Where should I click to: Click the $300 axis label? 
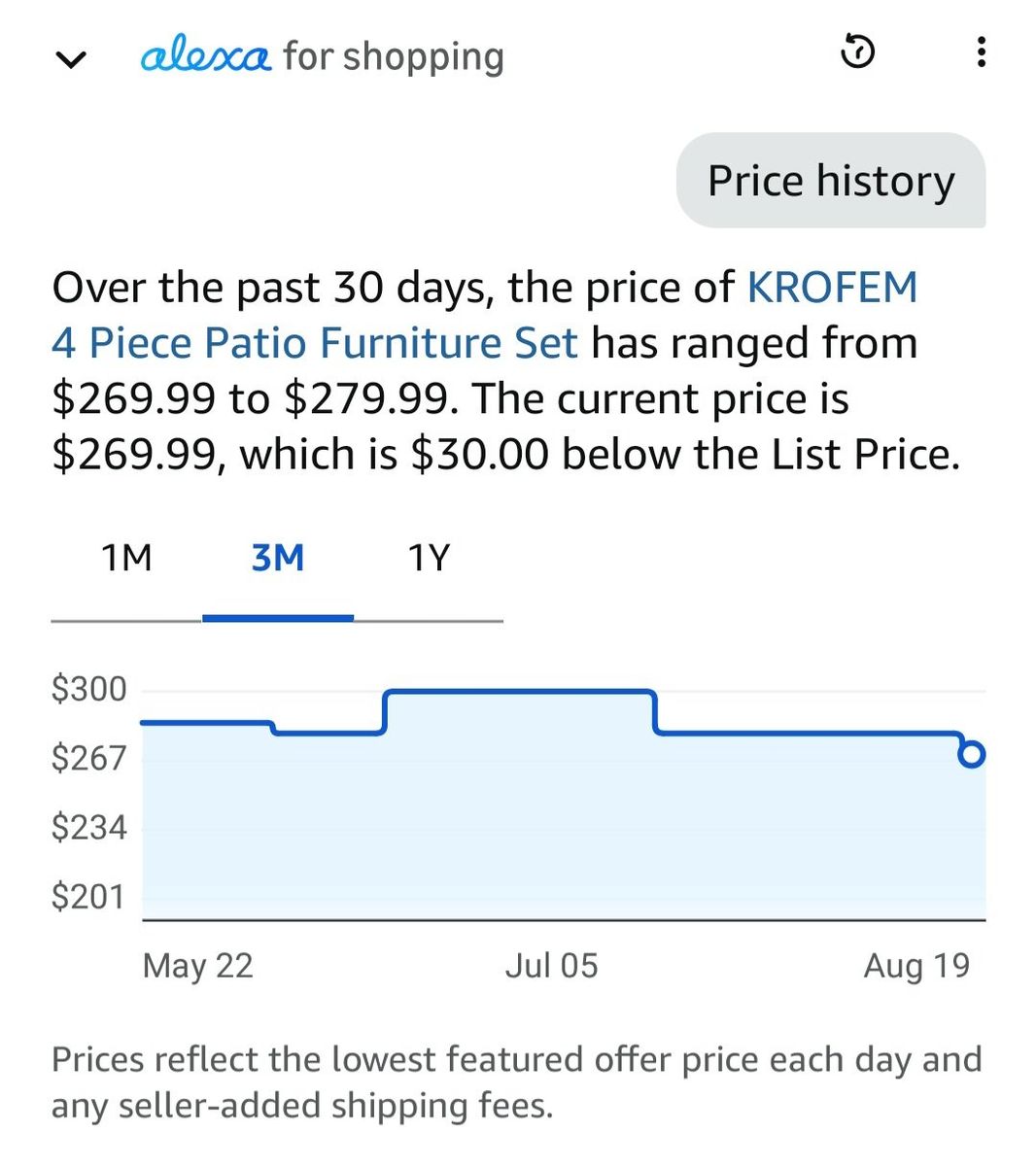coord(88,689)
